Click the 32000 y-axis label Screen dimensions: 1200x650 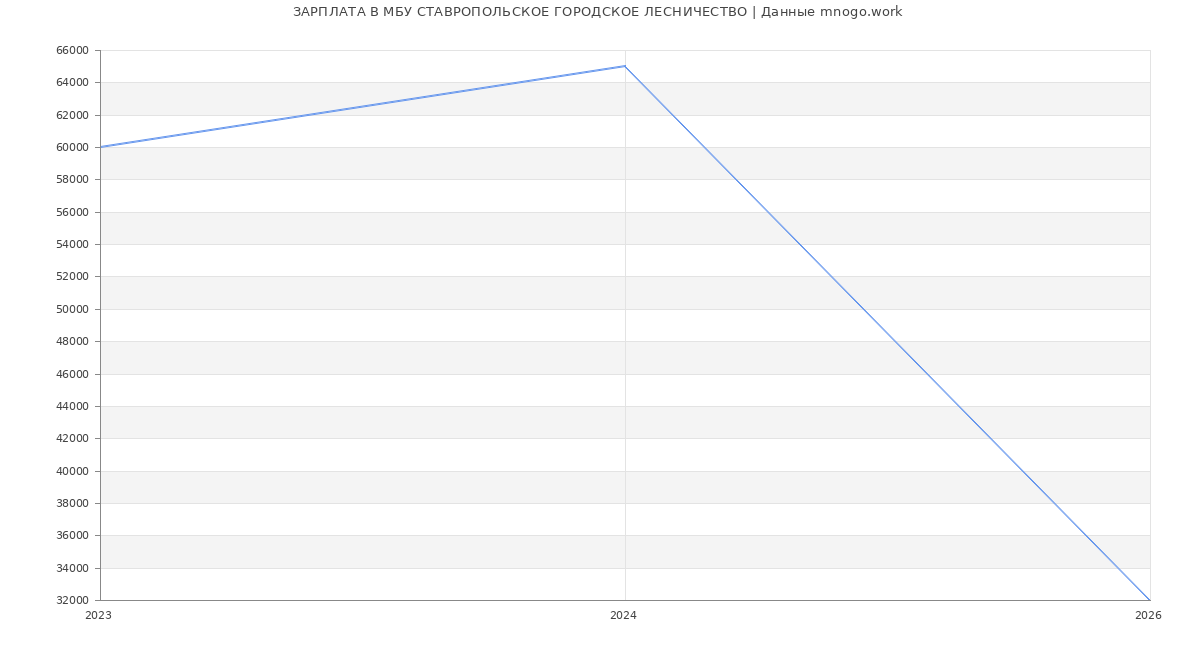[72, 600]
